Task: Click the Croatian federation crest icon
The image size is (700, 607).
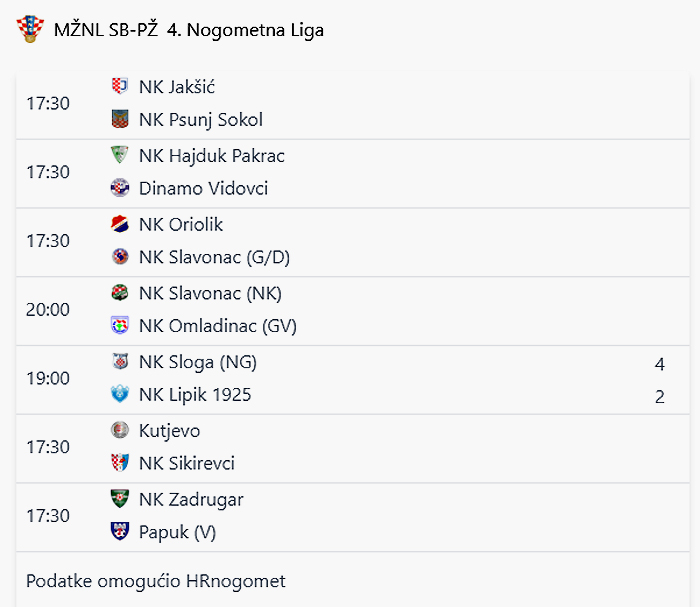Action: tap(30, 29)
